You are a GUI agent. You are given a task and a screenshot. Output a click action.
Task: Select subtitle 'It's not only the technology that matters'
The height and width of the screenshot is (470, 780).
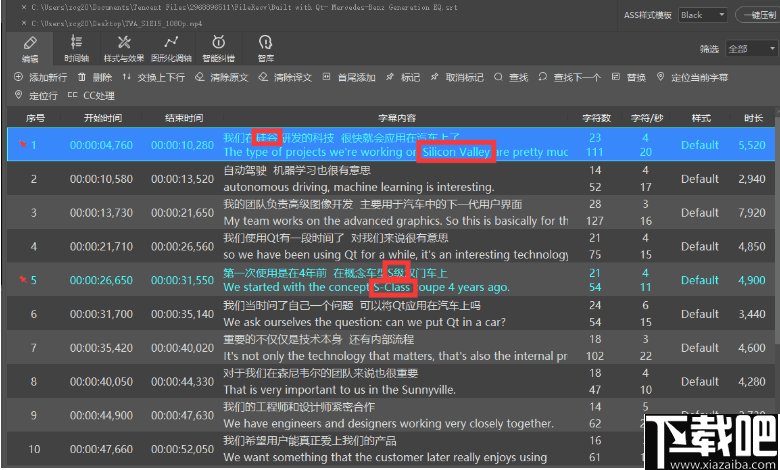[x=395, y=356]
